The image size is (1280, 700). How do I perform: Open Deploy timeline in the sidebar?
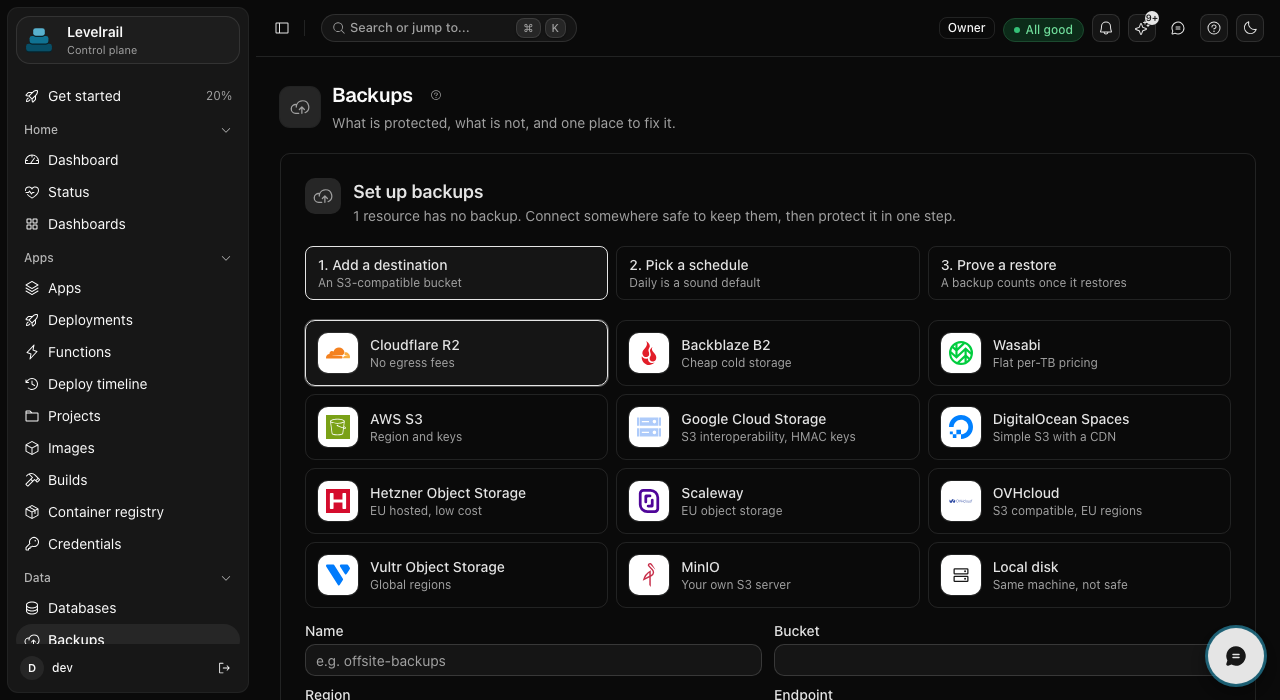[128, 384]
